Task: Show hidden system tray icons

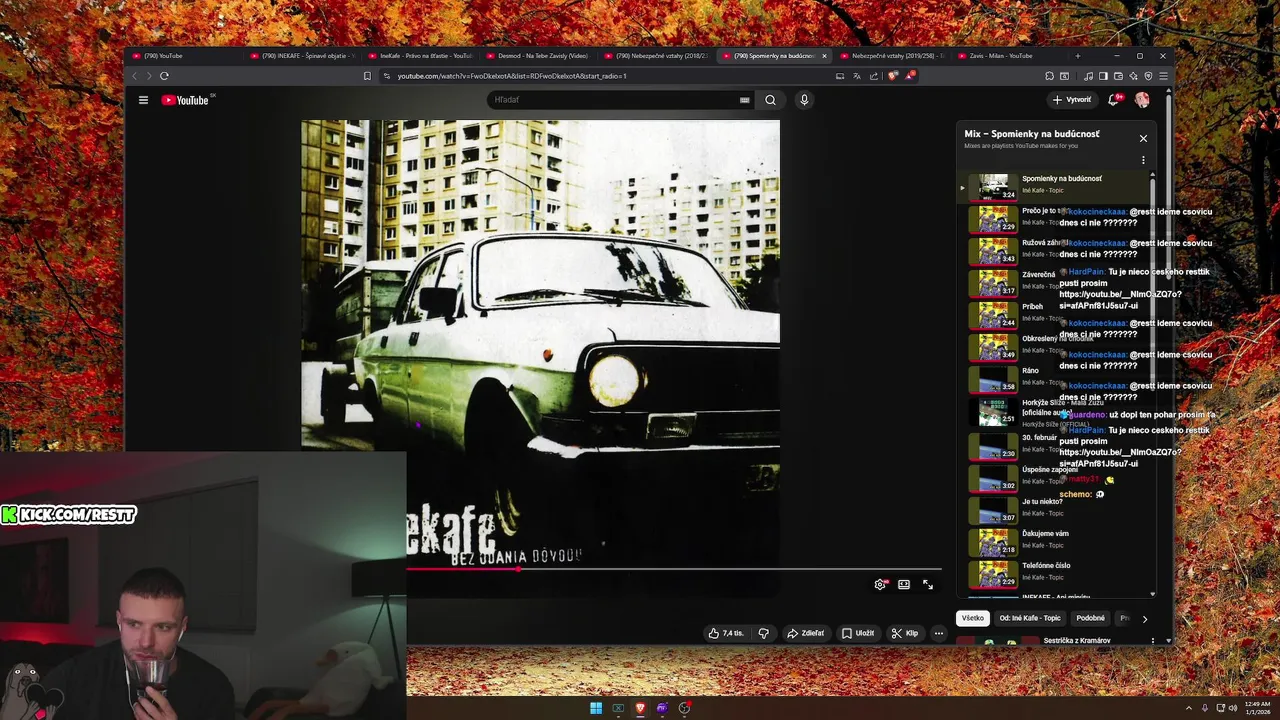Action: pos(1189,708)
